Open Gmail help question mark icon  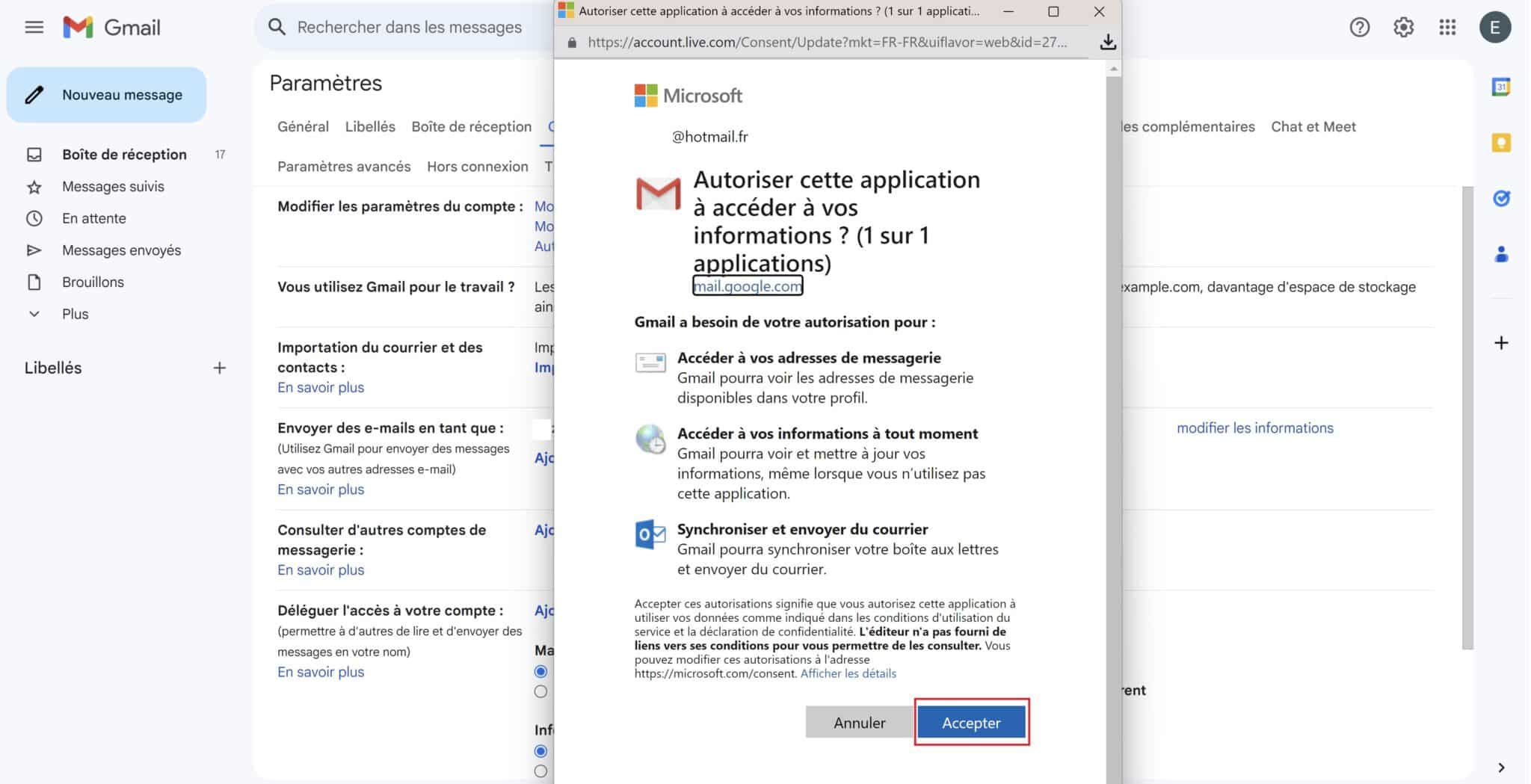click(1359, 28)
